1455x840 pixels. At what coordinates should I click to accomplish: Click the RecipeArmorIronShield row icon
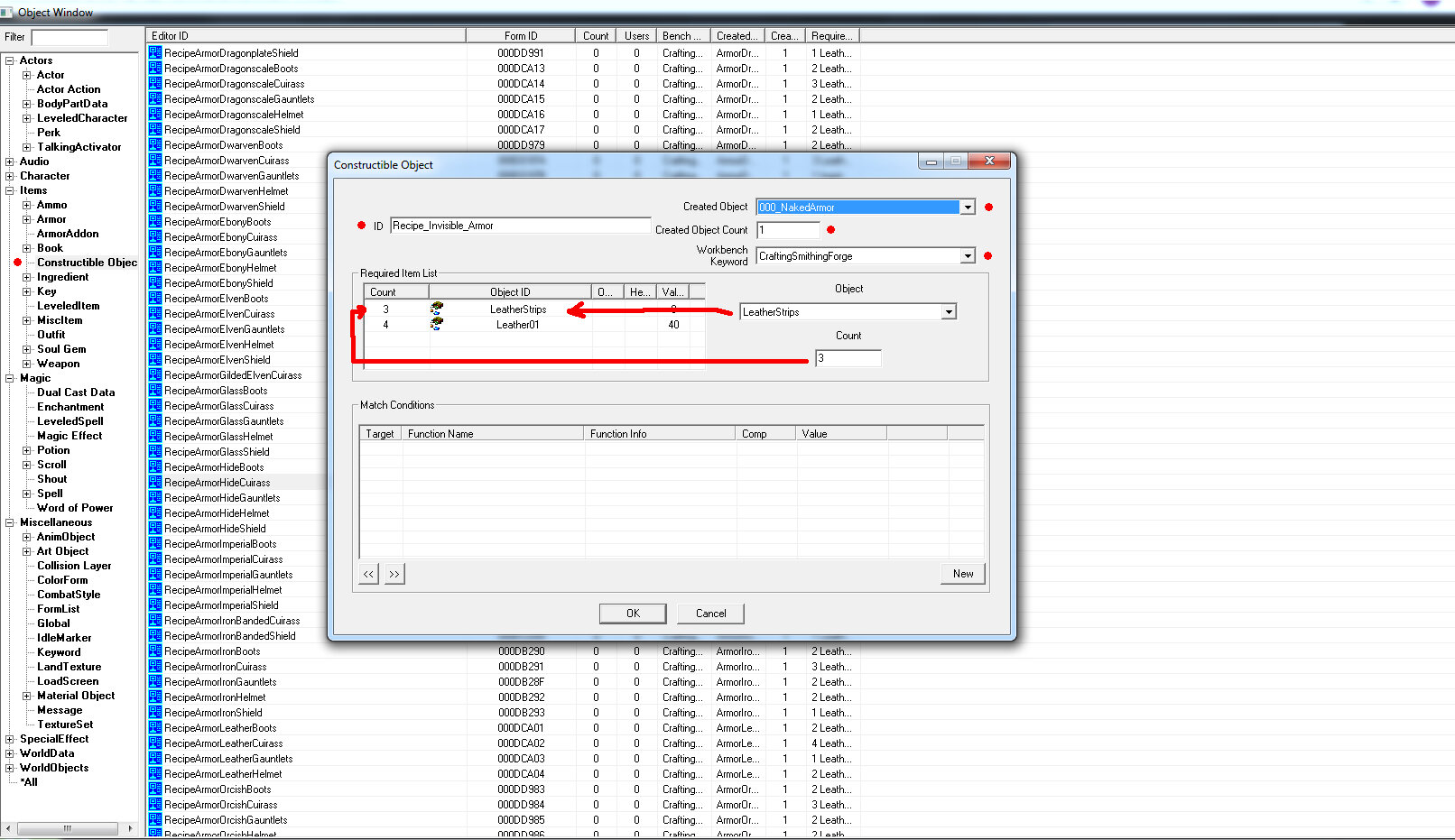[x=155, y=713]
